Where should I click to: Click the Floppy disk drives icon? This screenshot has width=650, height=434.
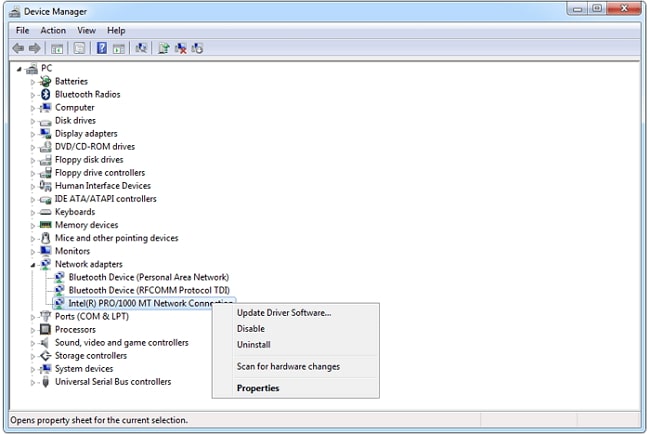(x=45, y=160)
